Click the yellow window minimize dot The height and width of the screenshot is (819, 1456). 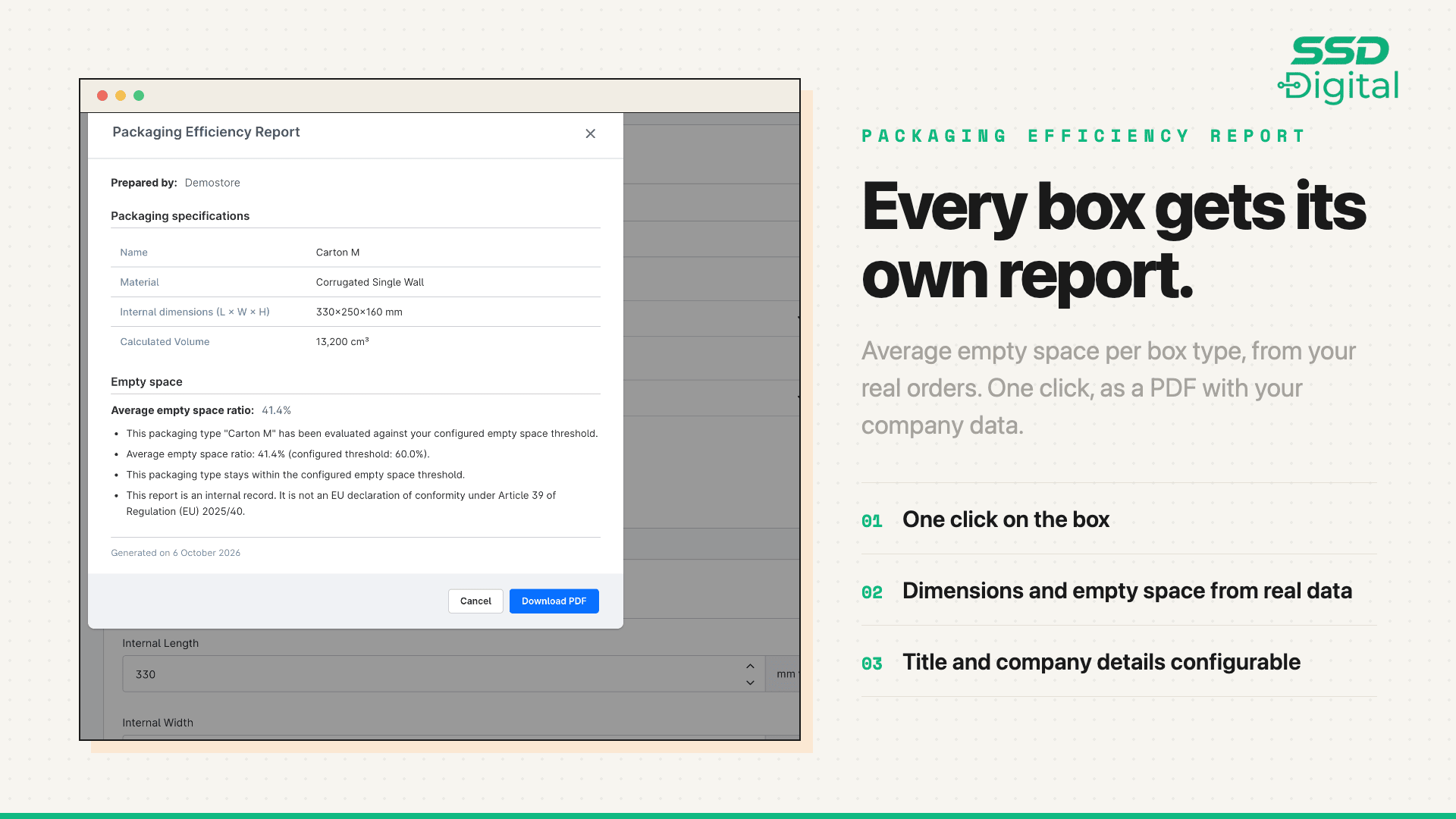(x=121, y=96)
